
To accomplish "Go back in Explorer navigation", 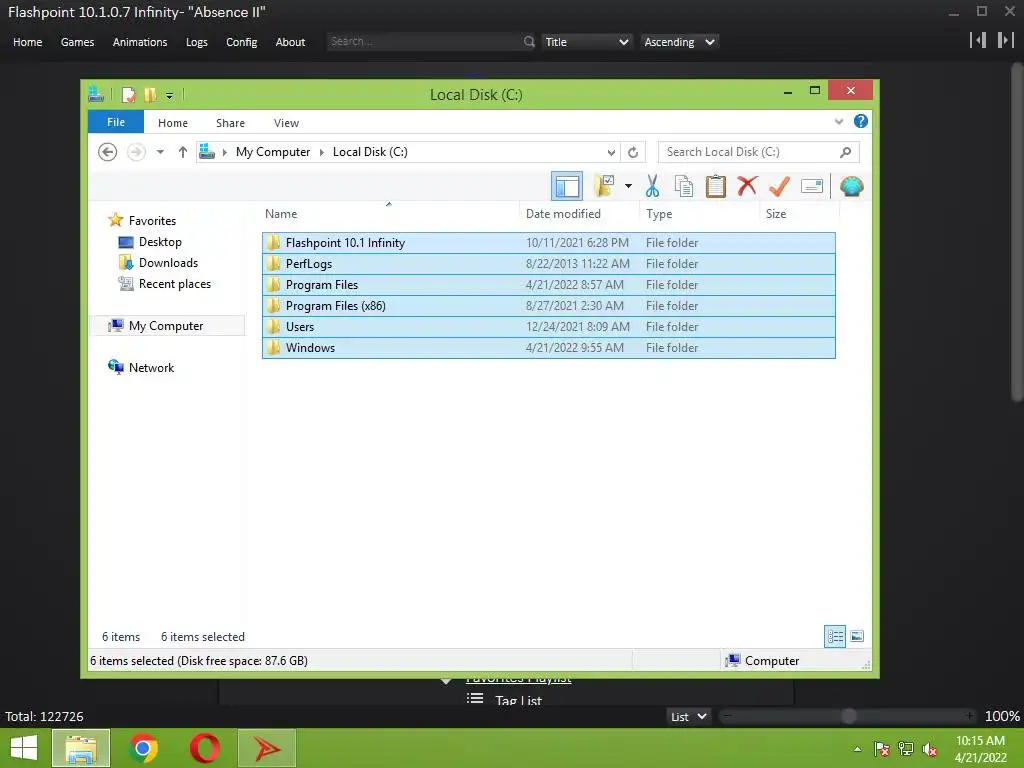I will 108,152.
